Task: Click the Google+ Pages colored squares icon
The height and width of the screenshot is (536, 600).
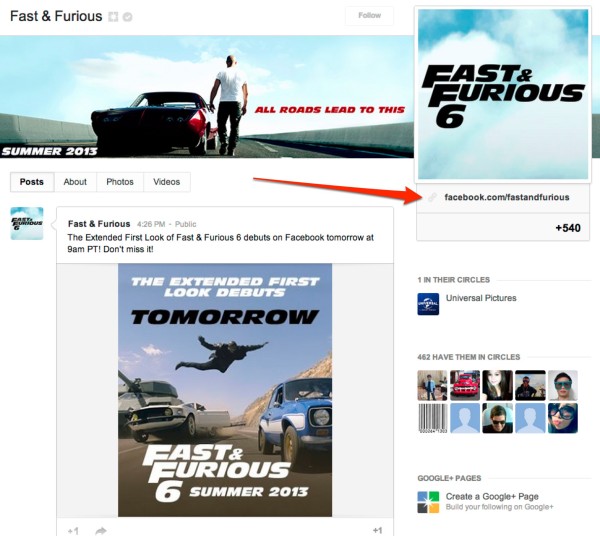Action: coord(428,502)
